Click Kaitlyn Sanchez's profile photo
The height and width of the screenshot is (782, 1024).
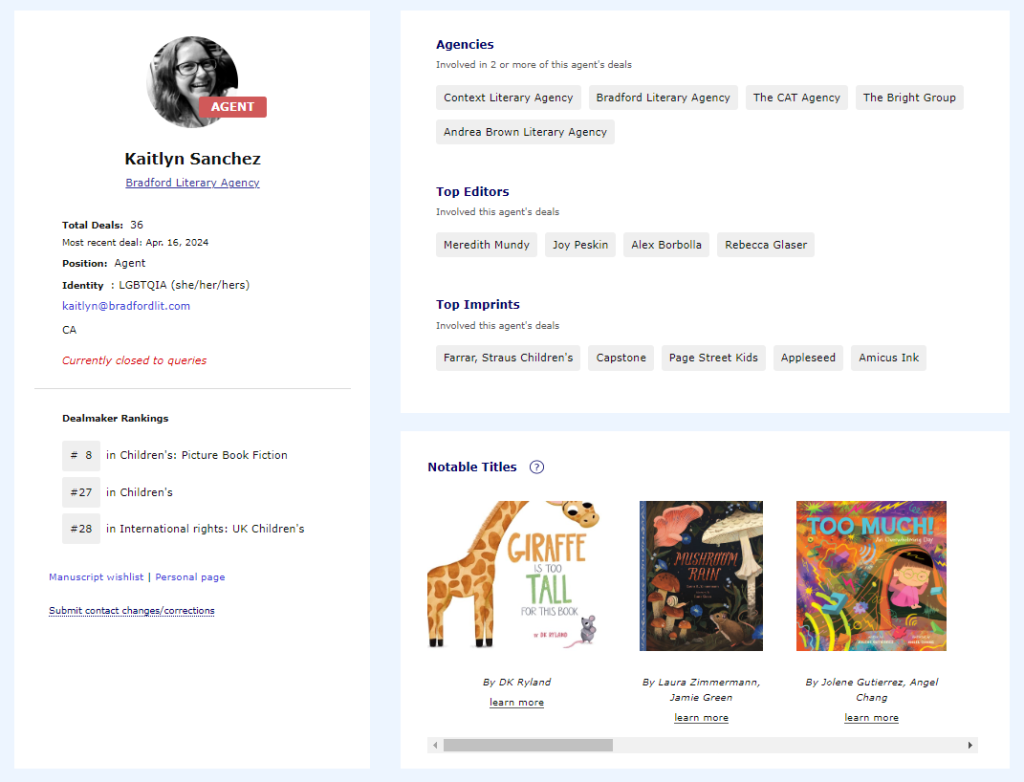190,78
